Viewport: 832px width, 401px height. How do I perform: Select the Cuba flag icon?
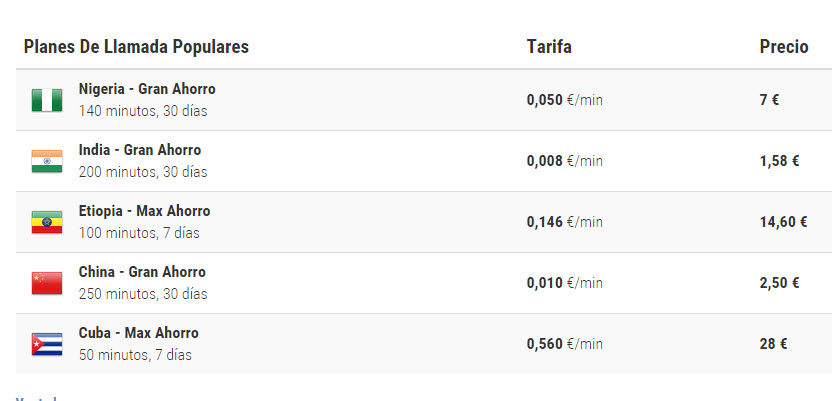[47, 344]
